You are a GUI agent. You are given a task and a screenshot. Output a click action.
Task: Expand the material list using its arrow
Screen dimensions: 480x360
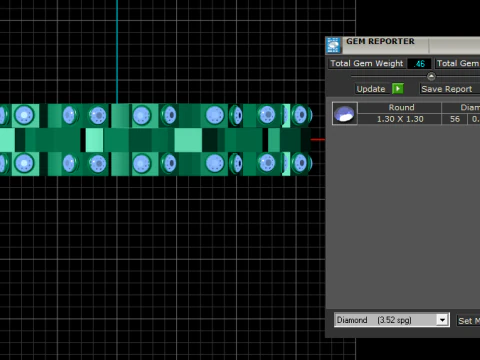click(442, 320)
